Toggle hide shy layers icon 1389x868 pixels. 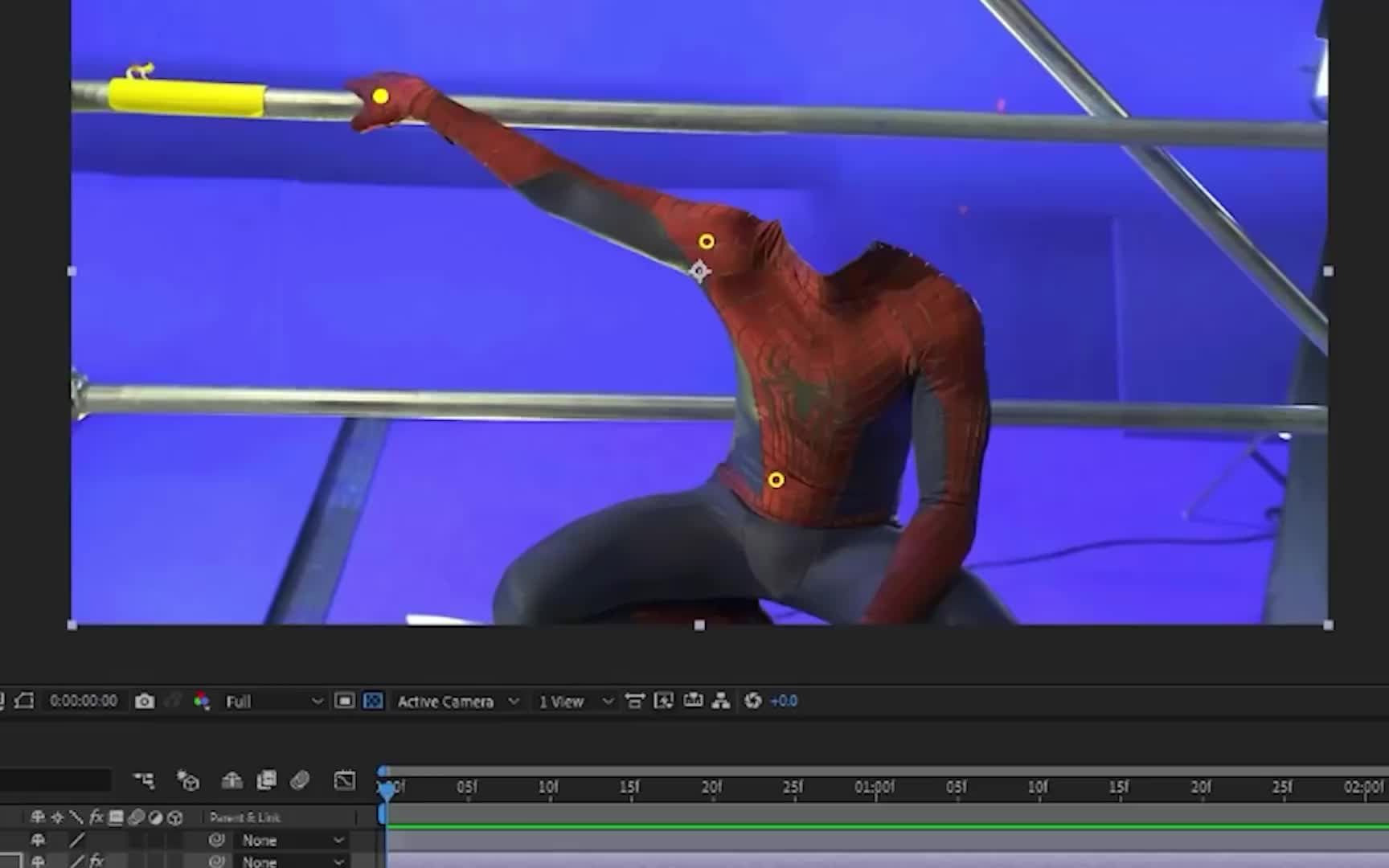tap(232, 780)
